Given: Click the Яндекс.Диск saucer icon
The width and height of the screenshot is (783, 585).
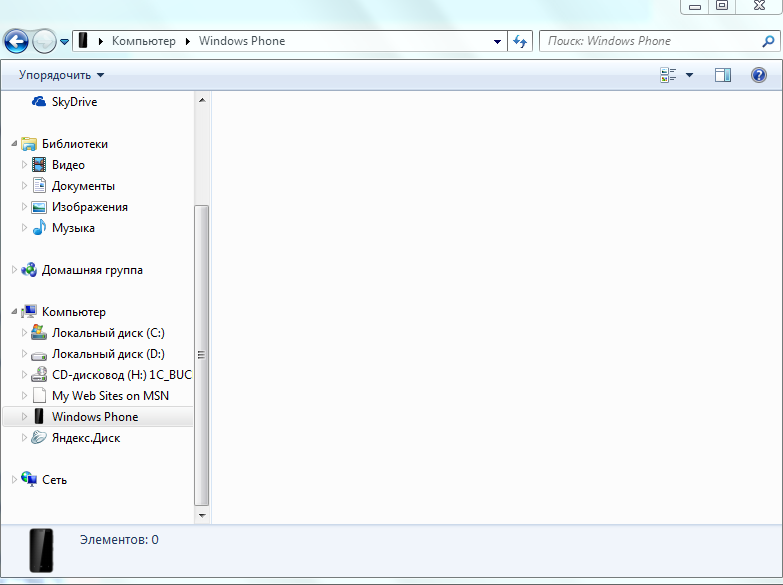Looking at the screenshot, I should coord(39,438).
